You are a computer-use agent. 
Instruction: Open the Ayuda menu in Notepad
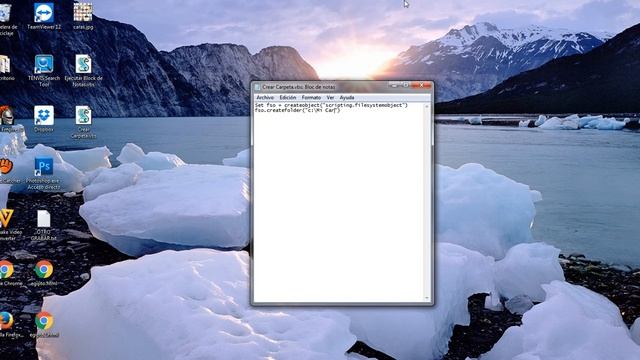click(347, 98)
